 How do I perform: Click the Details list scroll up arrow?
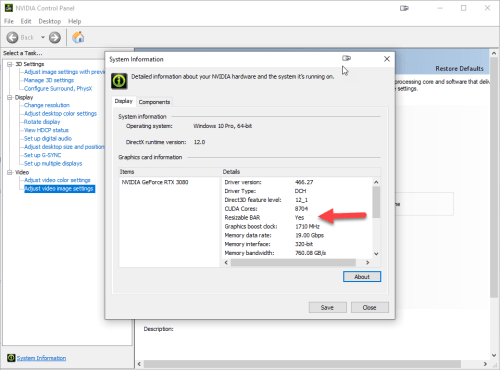point(376,182)
